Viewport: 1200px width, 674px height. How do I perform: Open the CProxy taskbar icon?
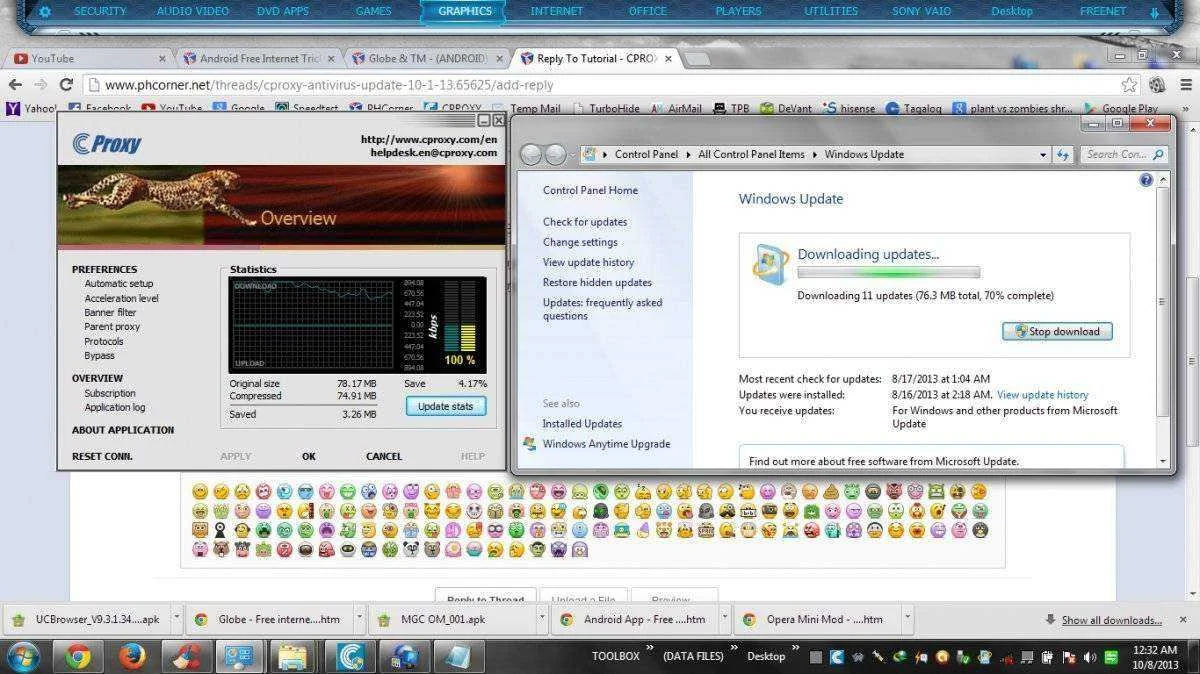[x=351, y=656]
